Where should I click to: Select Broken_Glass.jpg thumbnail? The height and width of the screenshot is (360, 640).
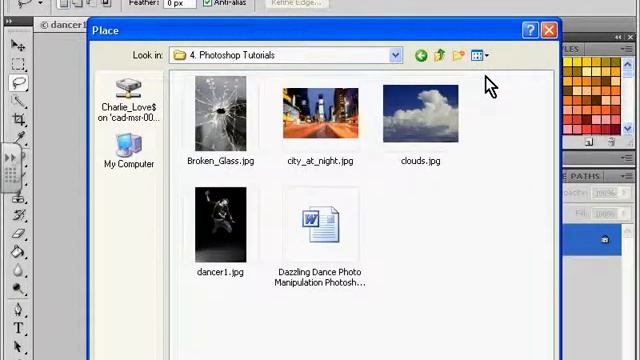(x=220, y=113)
